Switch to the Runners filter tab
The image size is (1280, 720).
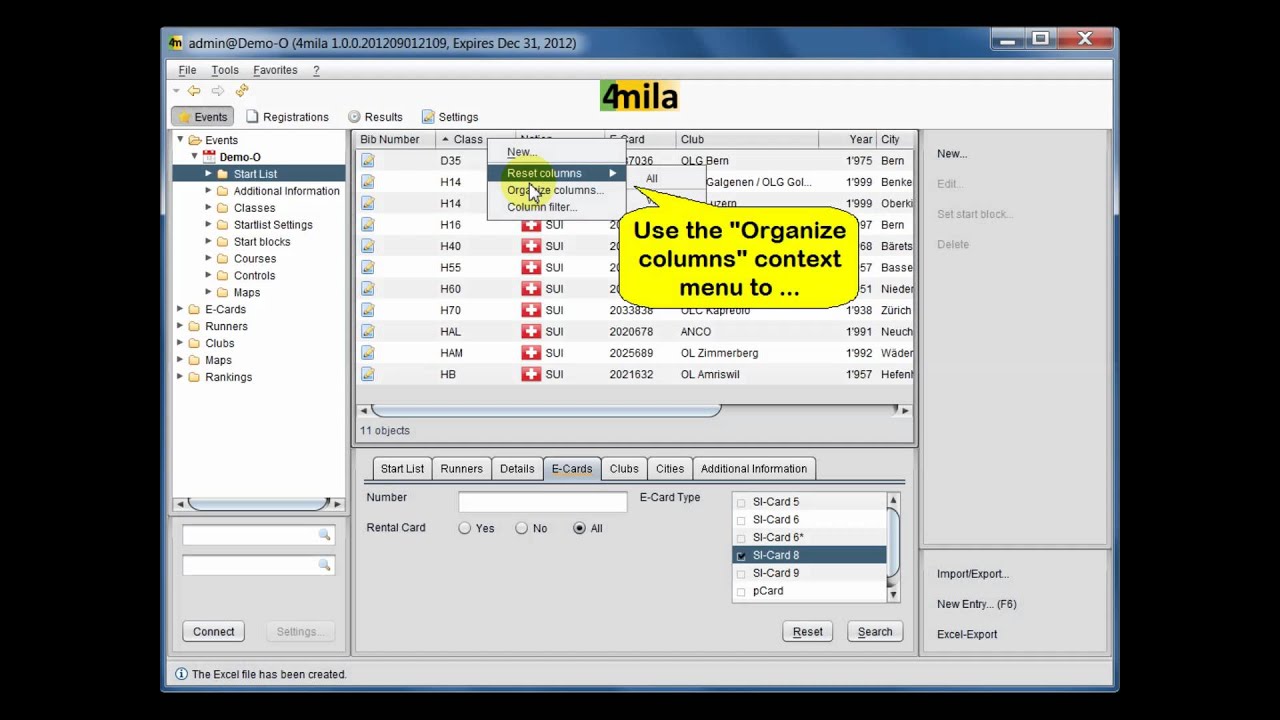[462, 468]
